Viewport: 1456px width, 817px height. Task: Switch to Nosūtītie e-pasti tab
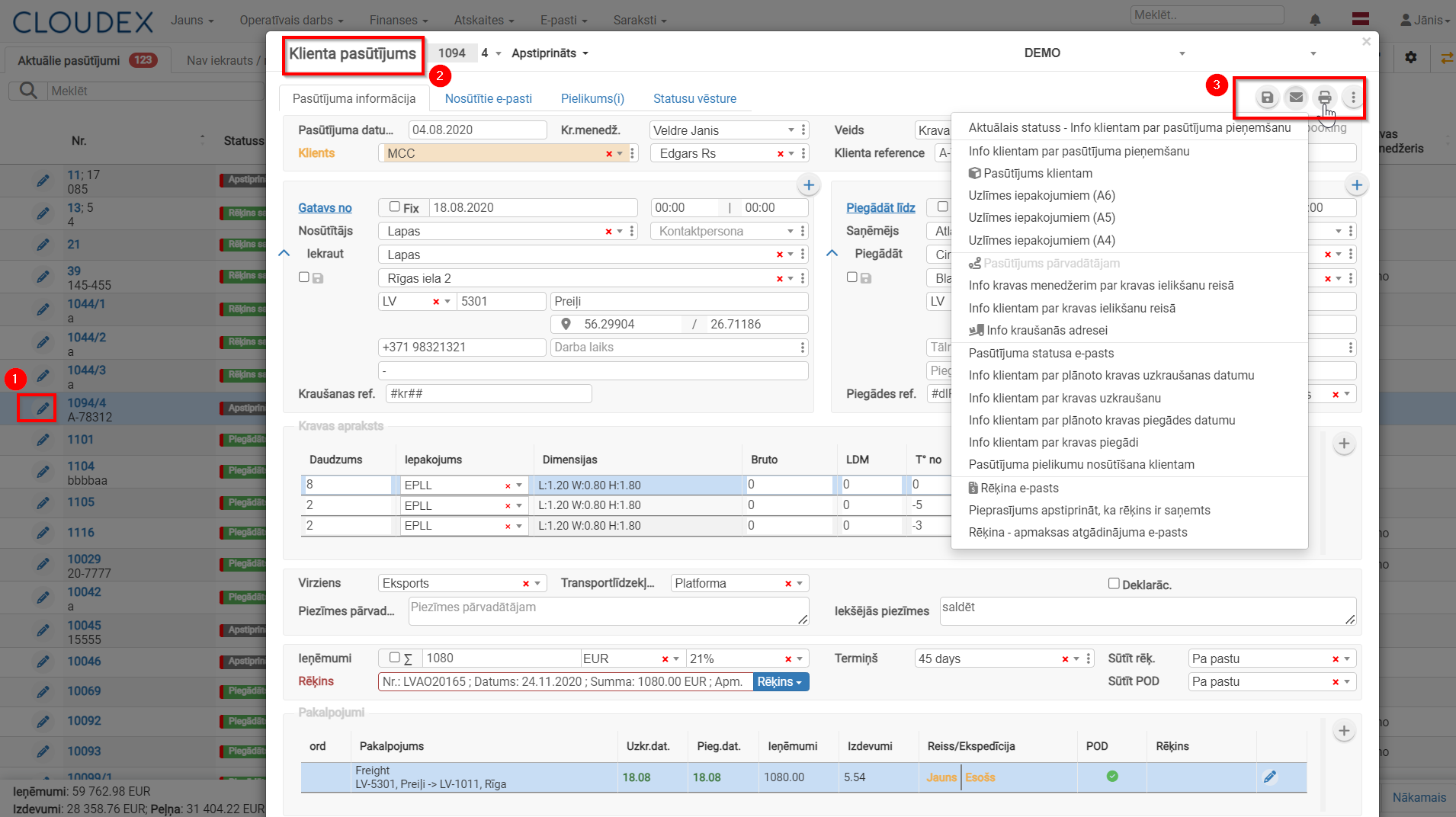click(489, 99)
